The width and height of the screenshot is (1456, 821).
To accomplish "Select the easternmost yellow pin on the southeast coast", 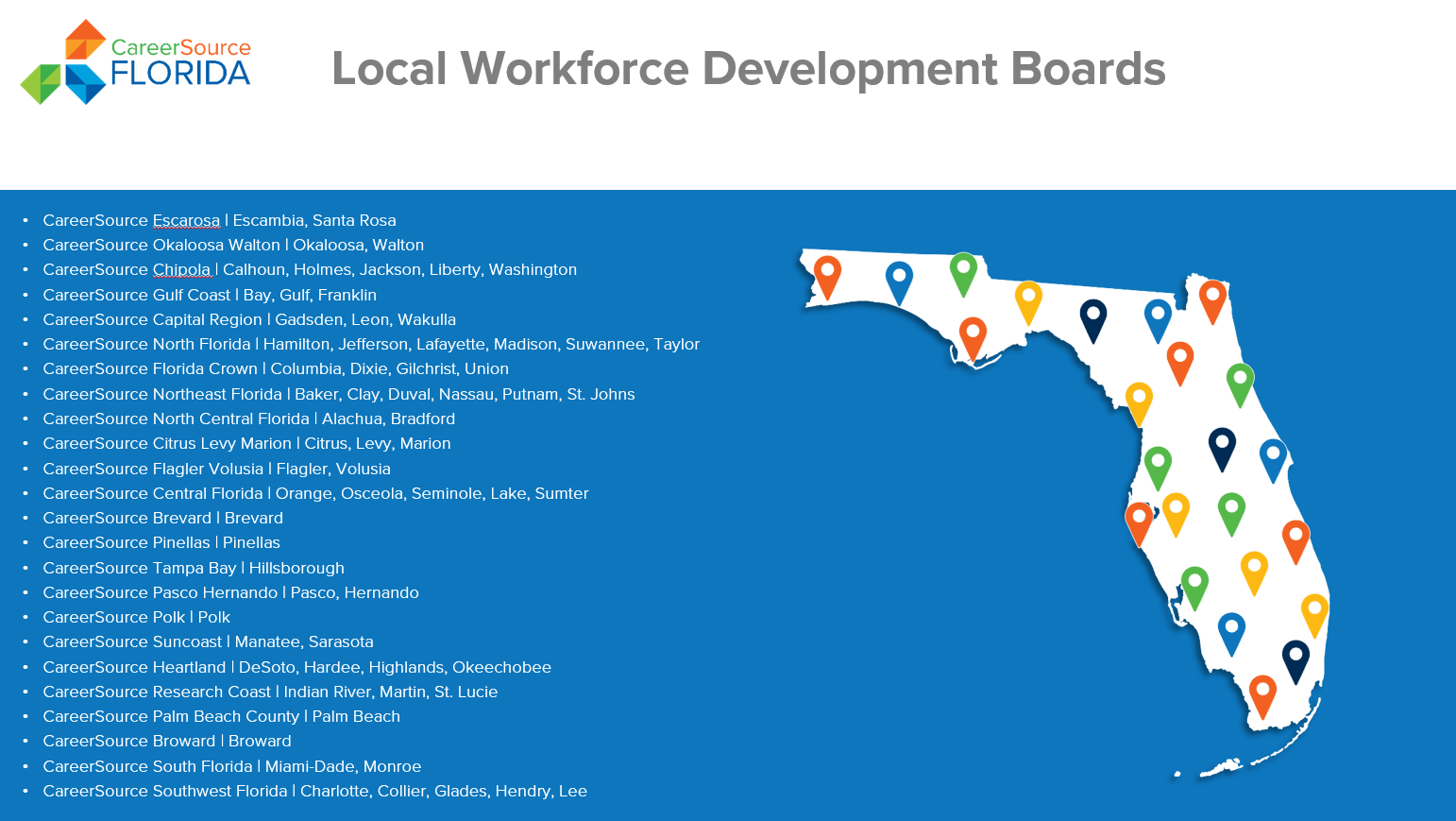I will [x=1314, y=612].
